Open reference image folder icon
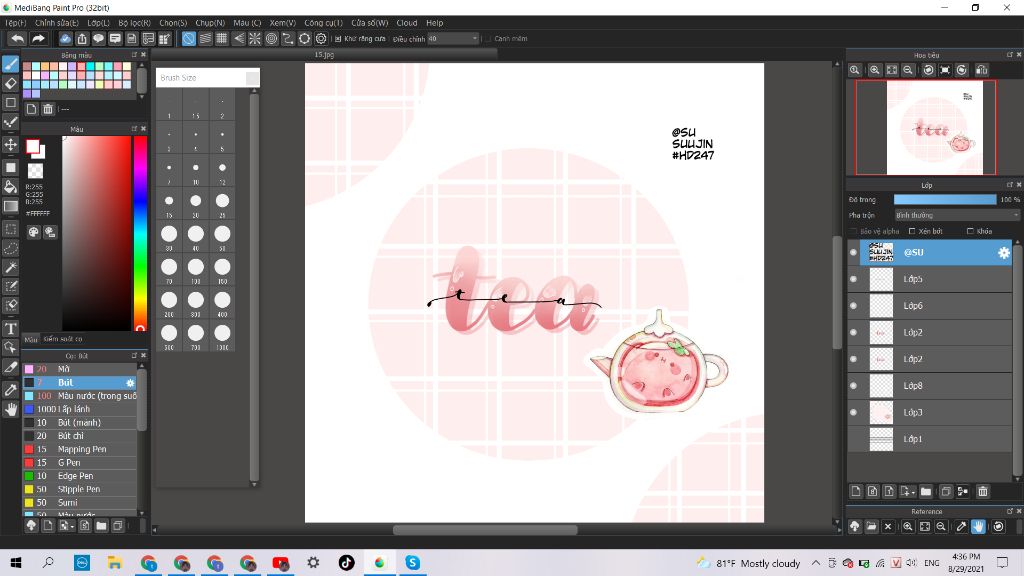This screenshot has height=576, width=1024. click(871, 526)
